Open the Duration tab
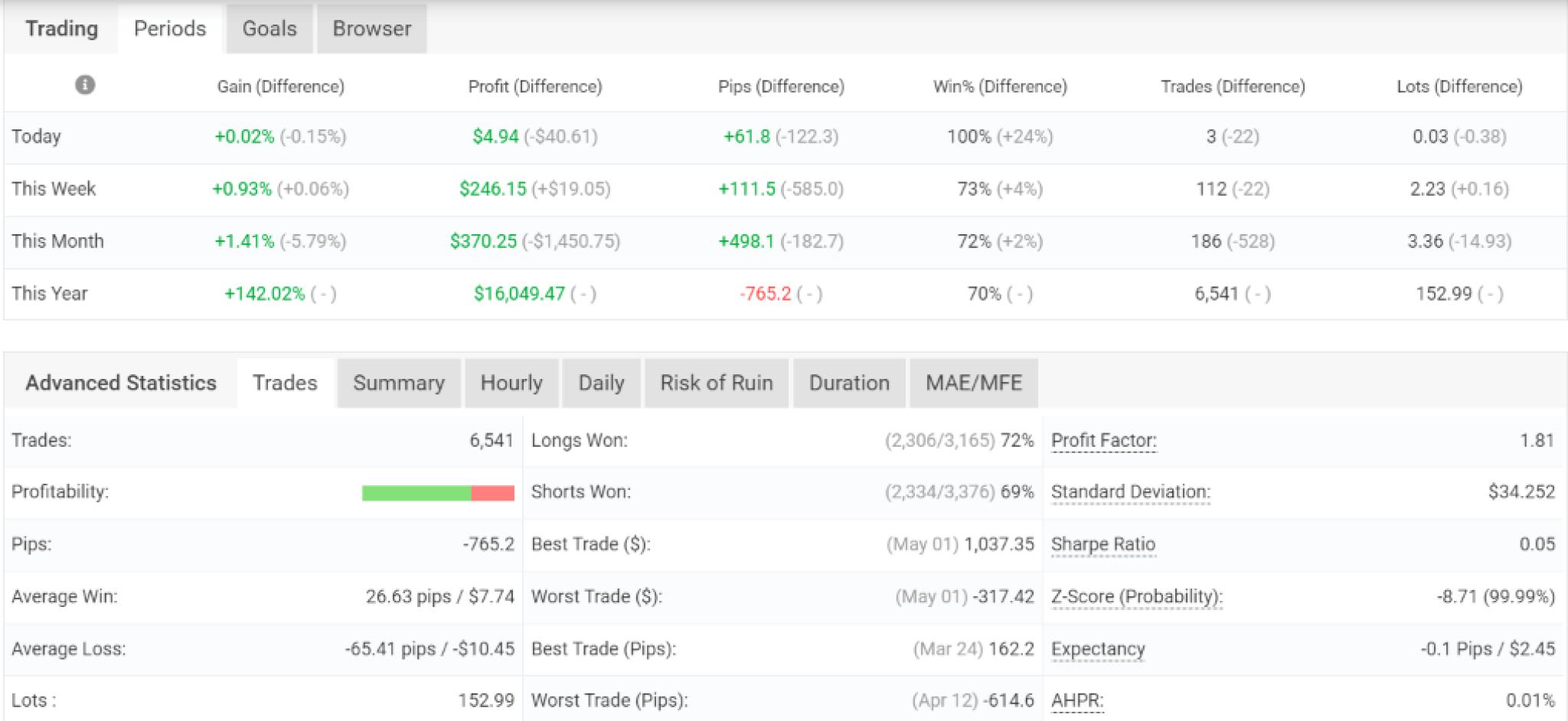Image resolution: width=1568 pixels, height=721 pixels. click(x=849, y=383)
